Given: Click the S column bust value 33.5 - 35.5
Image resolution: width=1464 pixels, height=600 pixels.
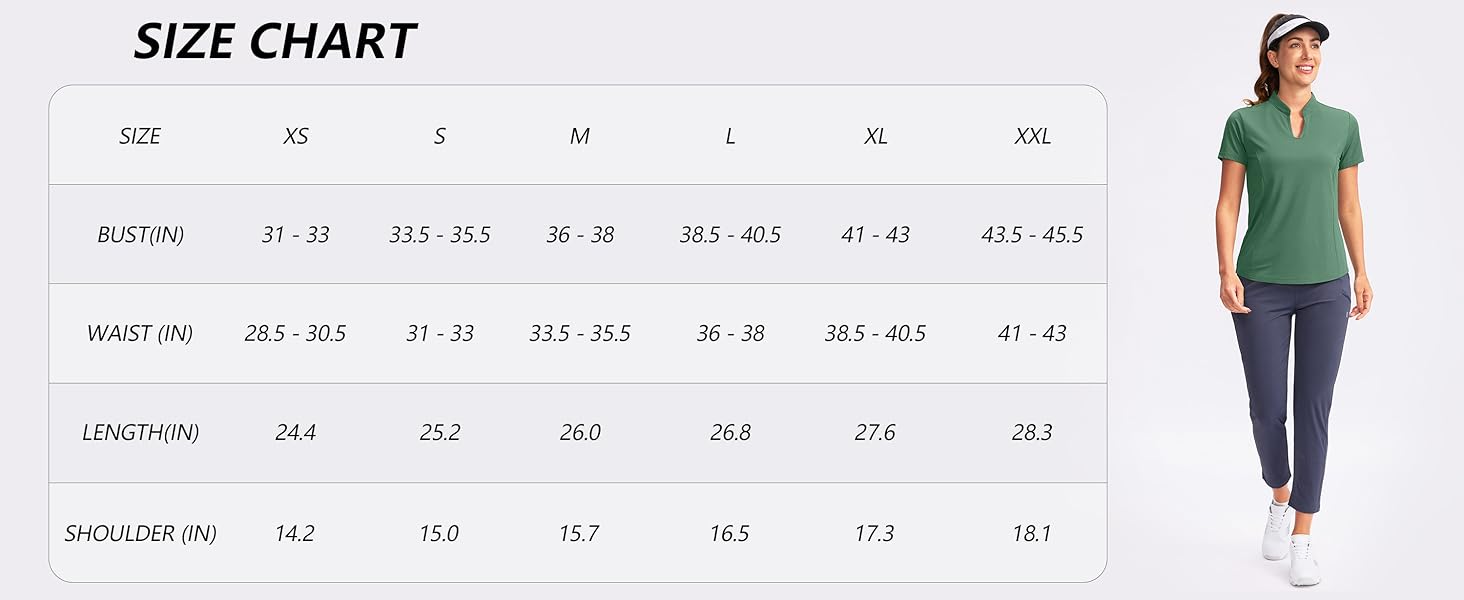Looking at the screenshot, I should click(440, 235).
